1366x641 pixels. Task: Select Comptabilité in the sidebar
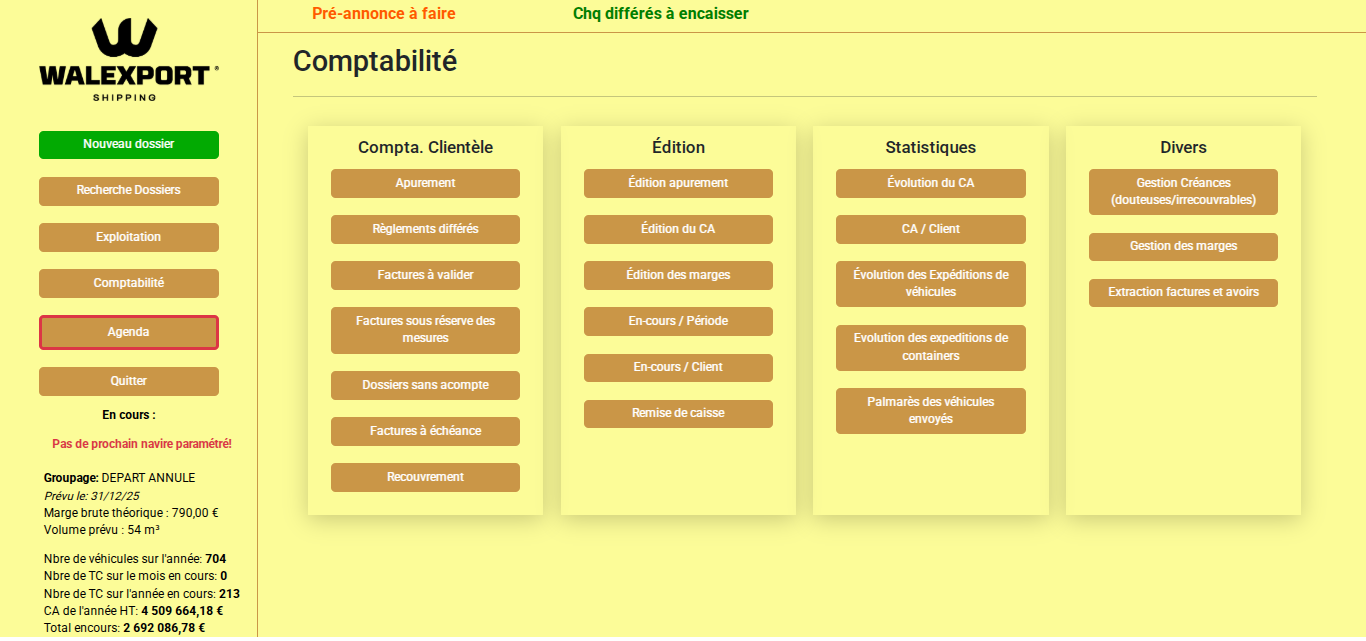[128, 283]
